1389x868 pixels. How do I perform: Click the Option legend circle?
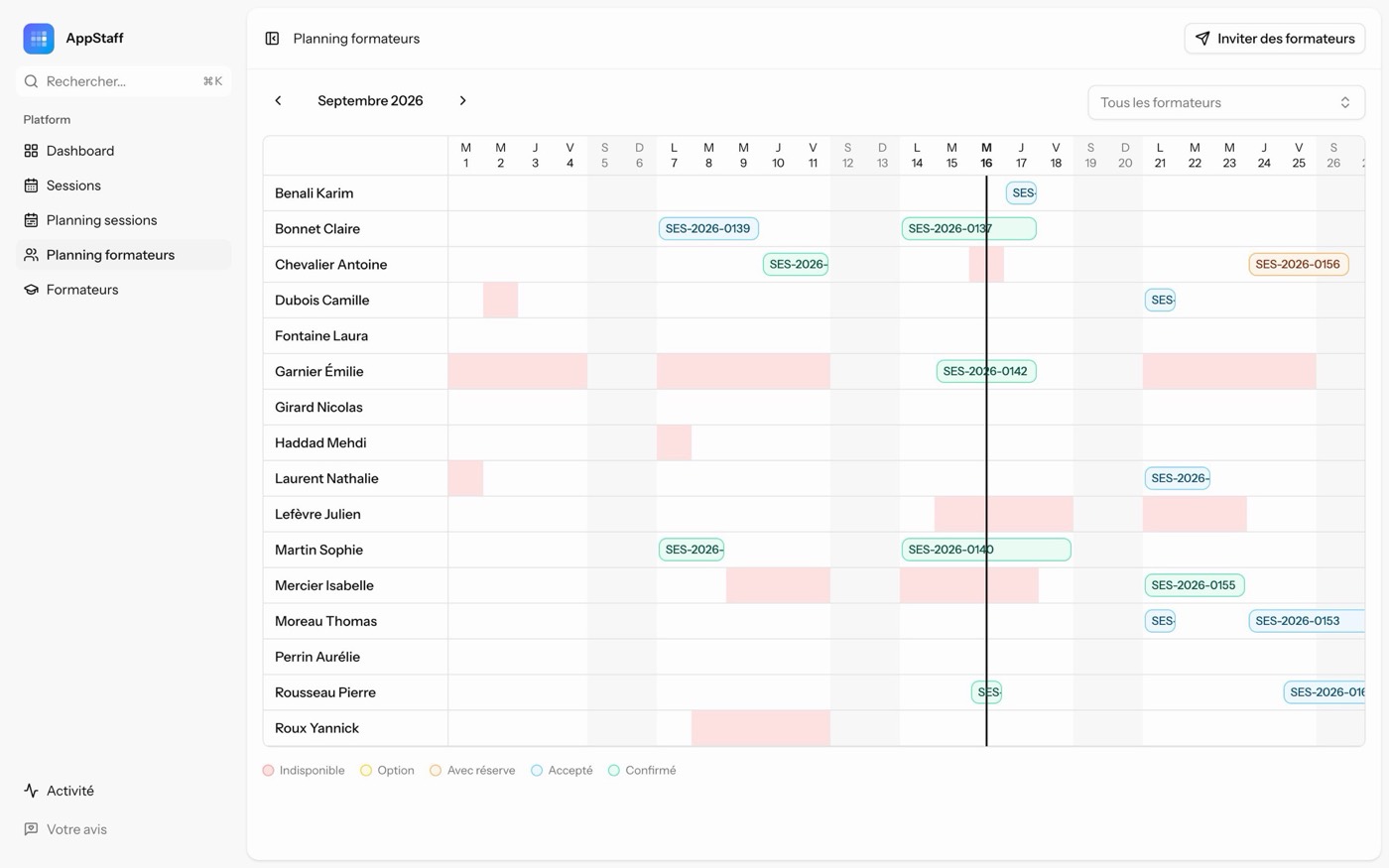[x=366, y=771]
